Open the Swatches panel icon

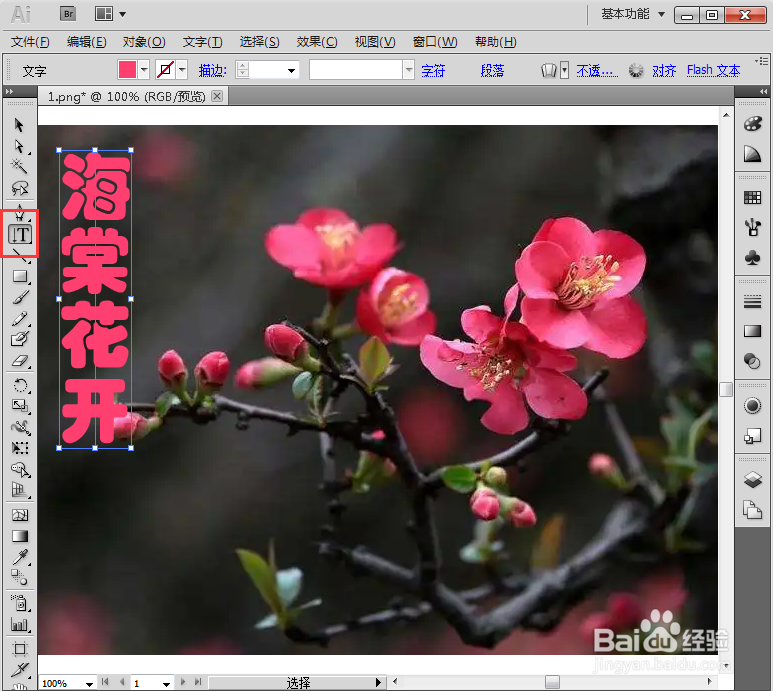(752, 198)
